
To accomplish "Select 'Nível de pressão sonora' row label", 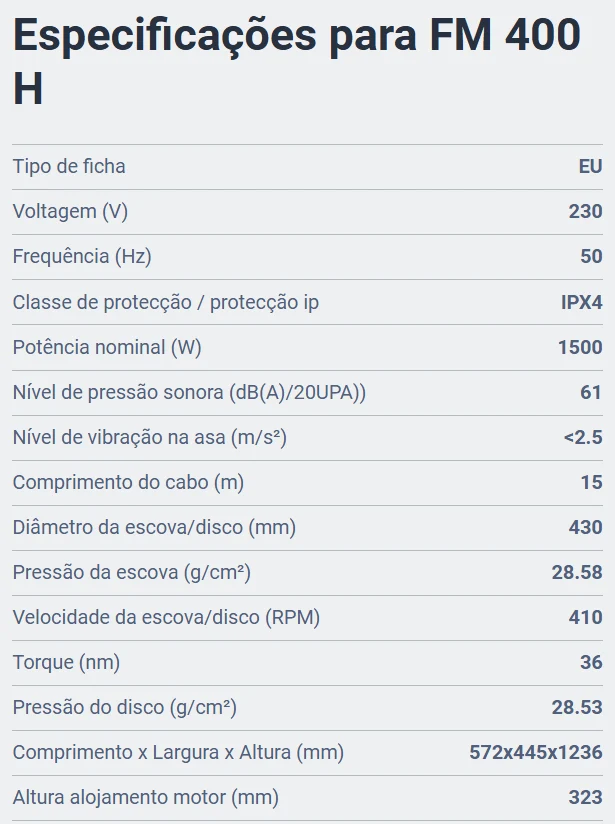I will click(x=189, y=393).
